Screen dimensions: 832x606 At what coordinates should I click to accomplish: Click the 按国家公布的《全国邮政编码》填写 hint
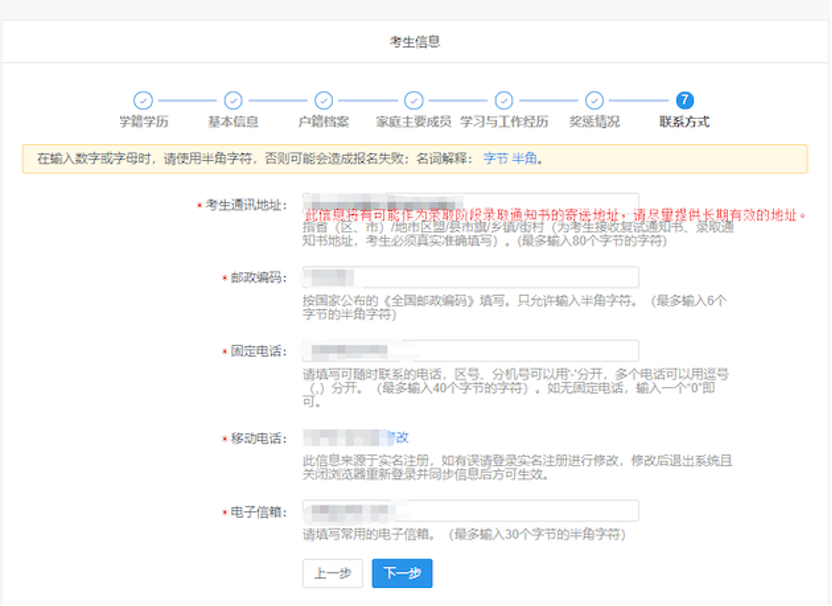tap(515, 308)
